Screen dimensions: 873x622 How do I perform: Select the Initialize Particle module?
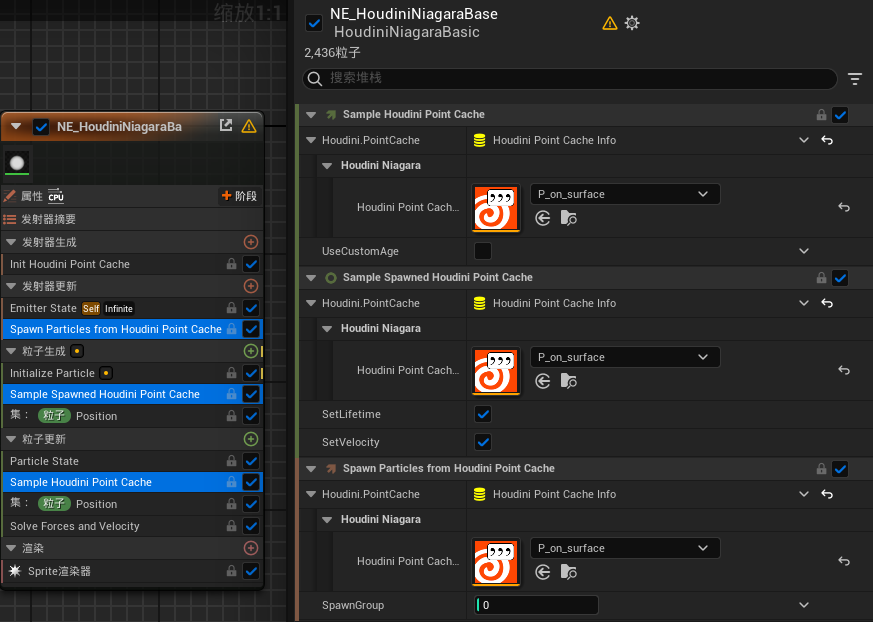[133, 373]
